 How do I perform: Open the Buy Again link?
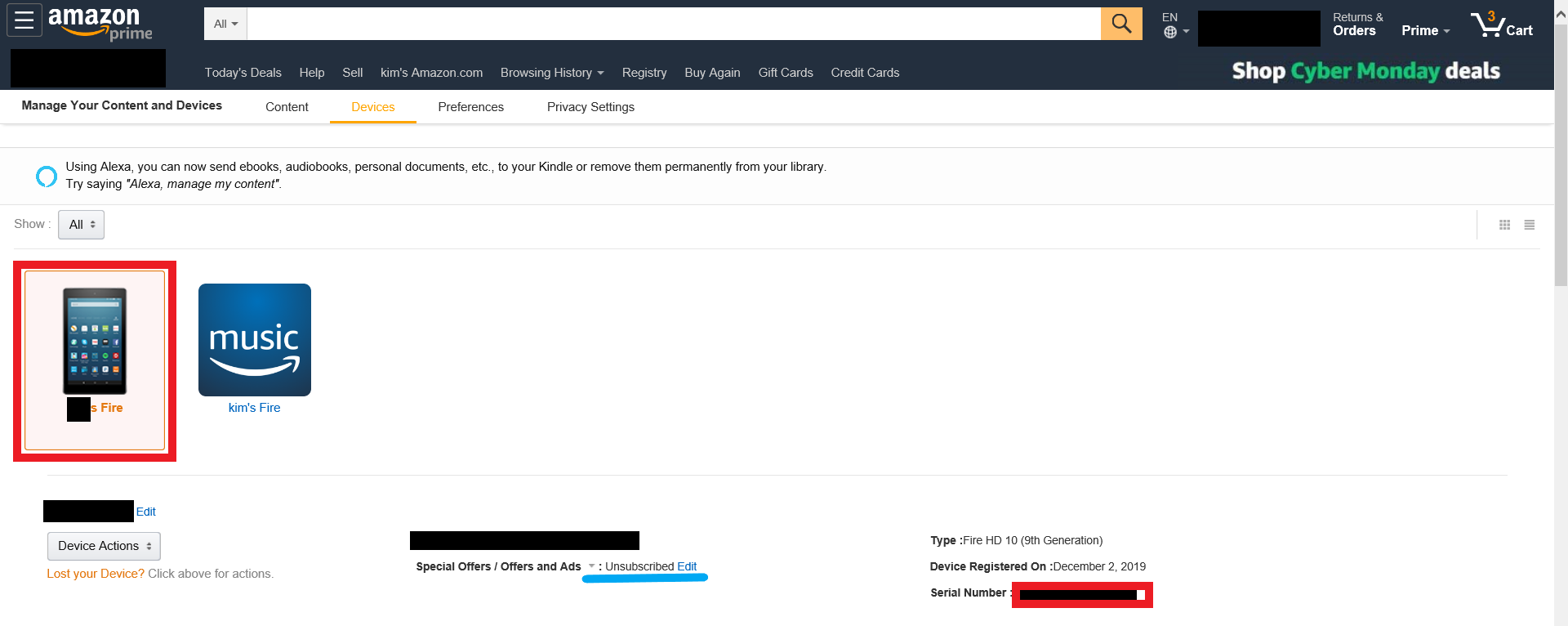pyautogui.click(x=712, y=73)
